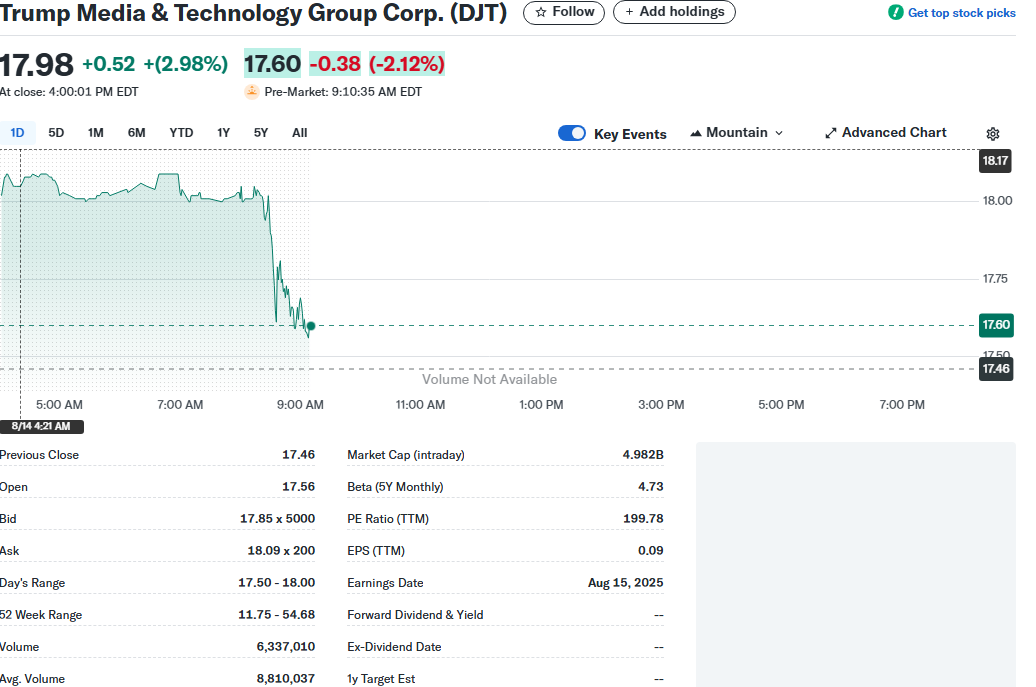
Task: Switch to the 5D time range
Action: point(56,133)
